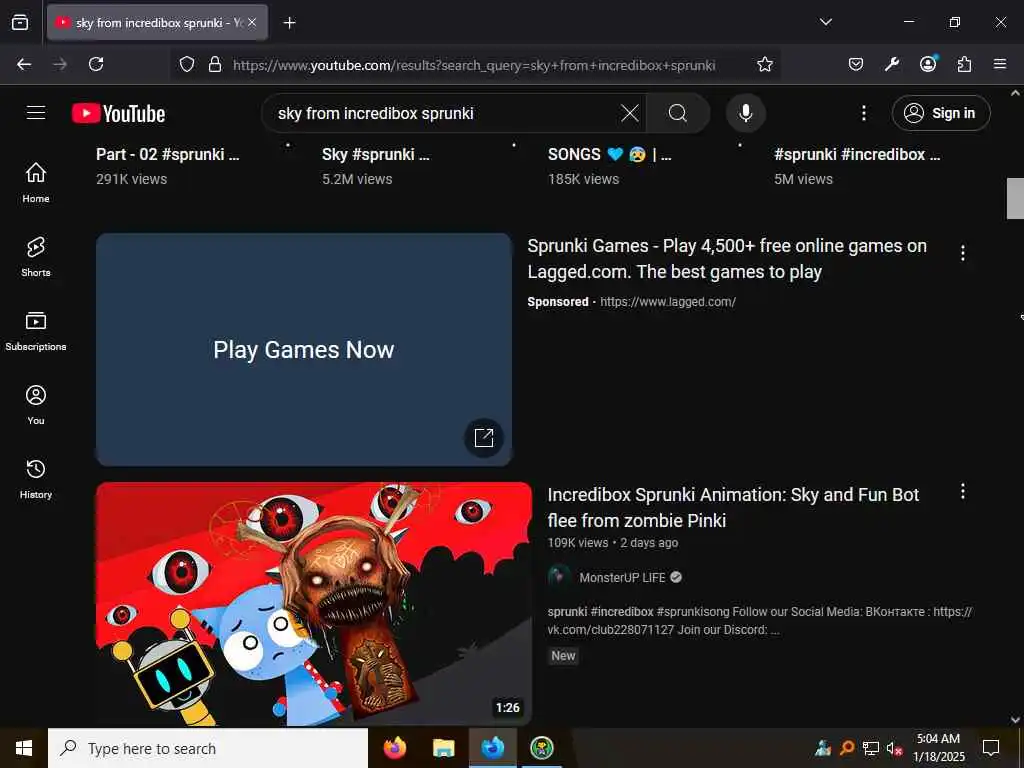Open Firefox from the taskbar
Viewport: 1024px width, 768px height.
click(x=394, y=748)
